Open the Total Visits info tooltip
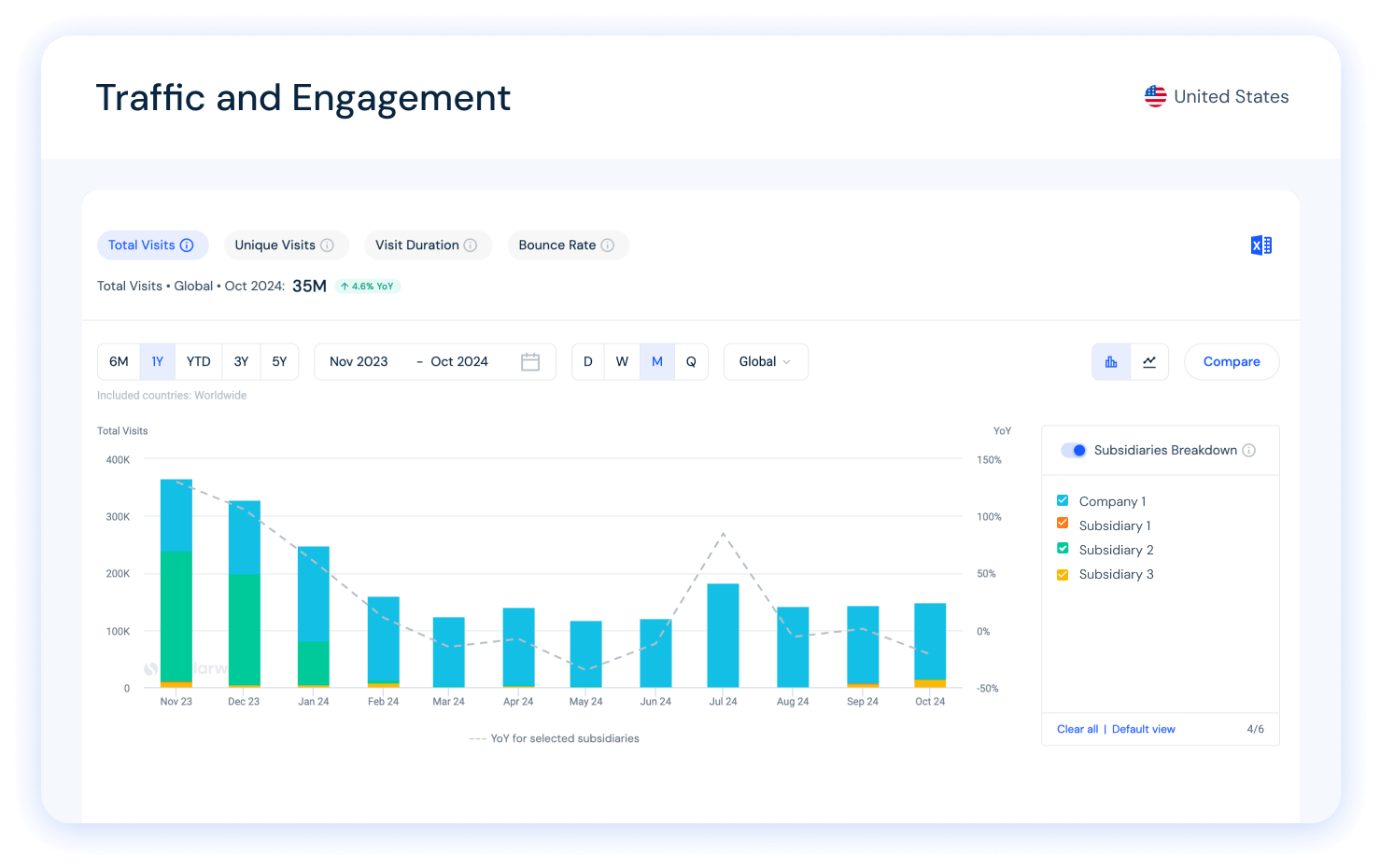The width and height of the screenshot is (1380, 868). [188, 245]
